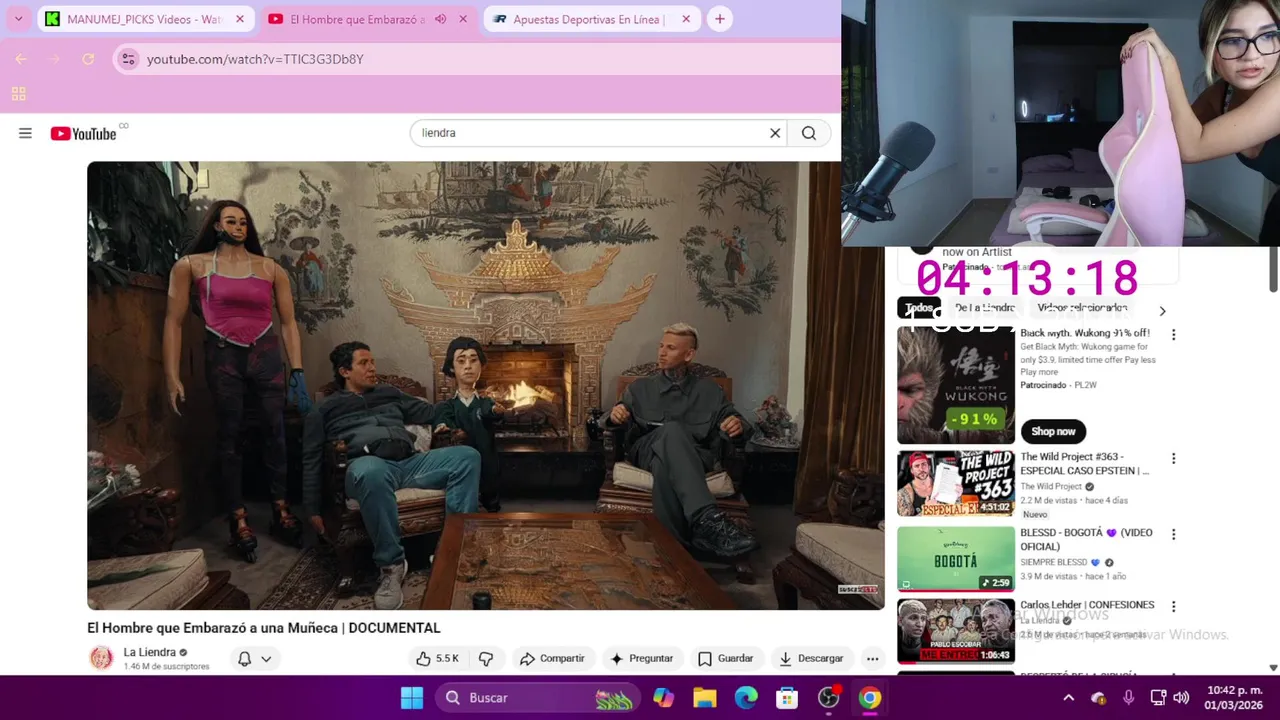Open a new browser tab

click(719, 19)
